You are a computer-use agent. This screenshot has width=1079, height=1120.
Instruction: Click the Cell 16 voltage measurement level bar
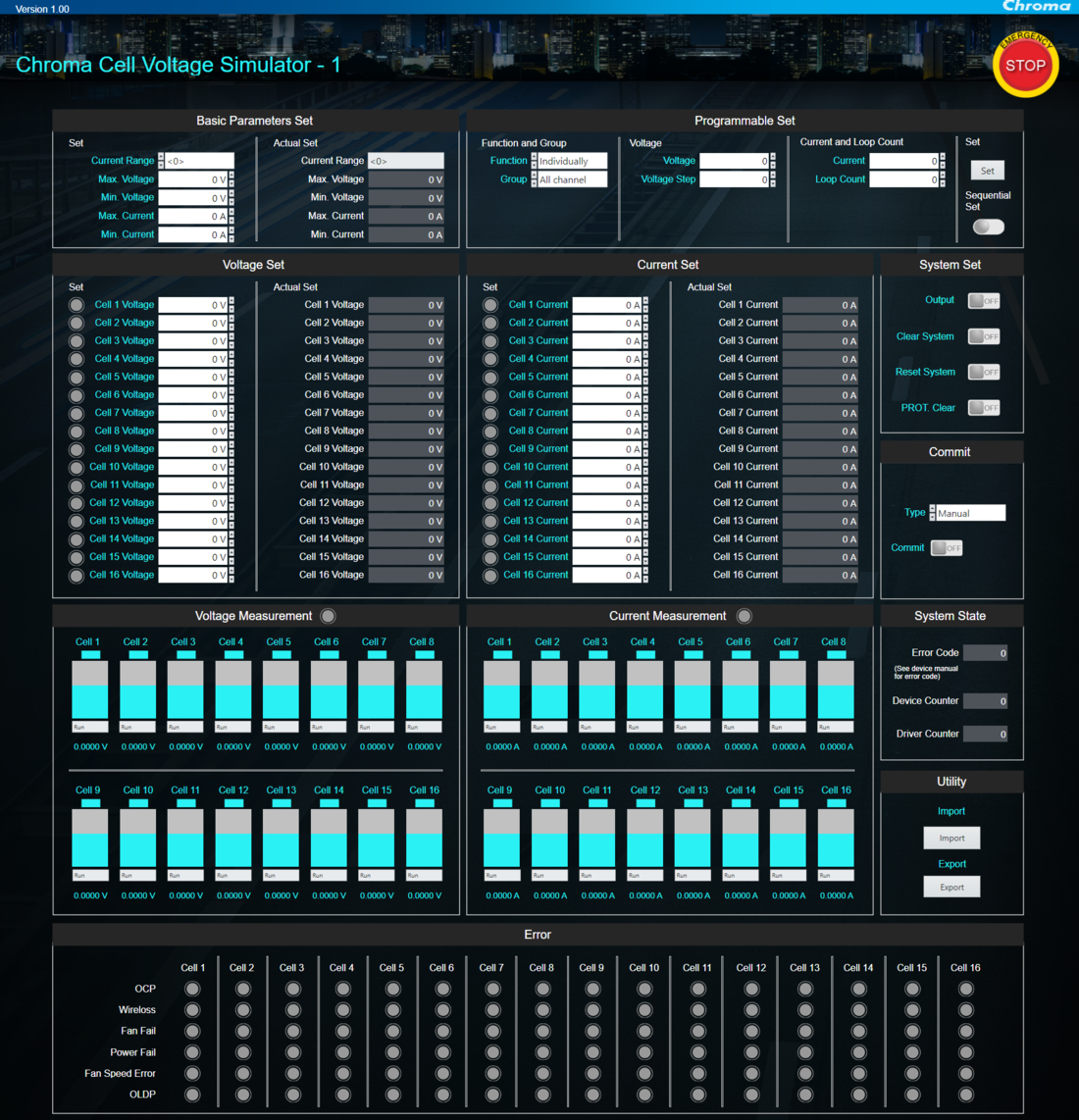click(x=425, y=838)
